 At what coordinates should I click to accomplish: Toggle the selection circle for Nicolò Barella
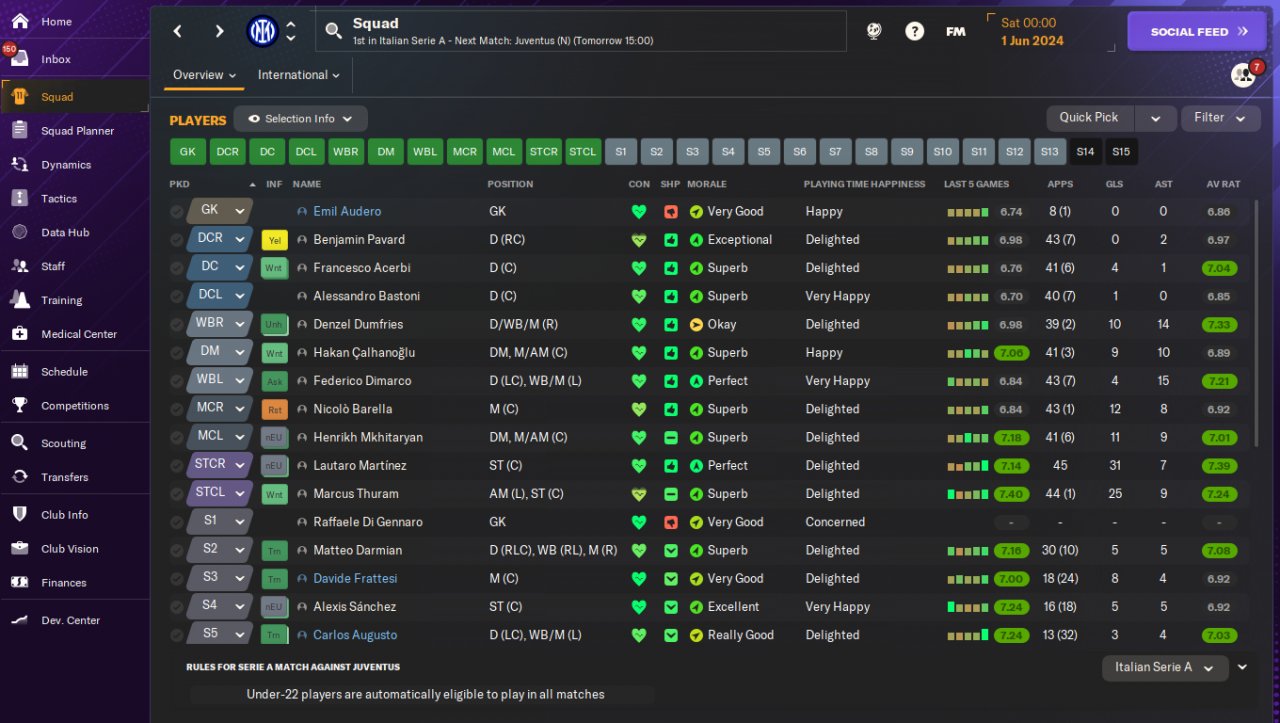pos(177,409)
